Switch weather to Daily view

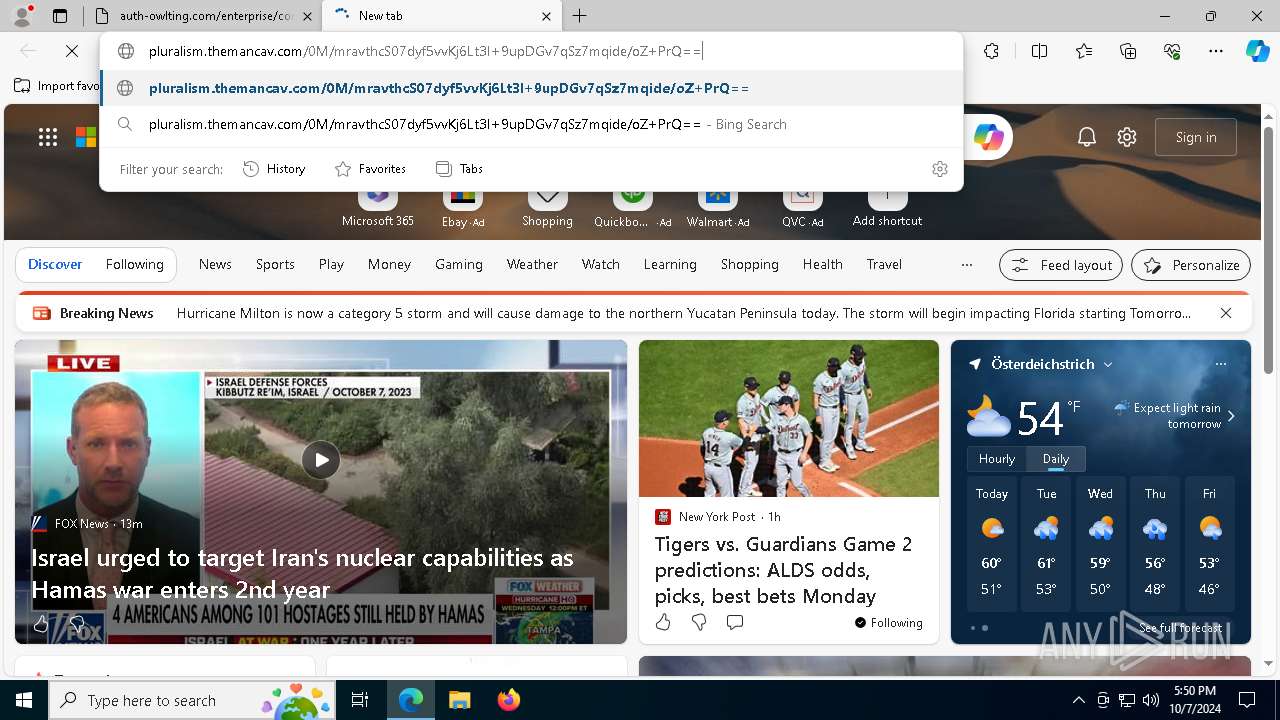pos(1056,459)
